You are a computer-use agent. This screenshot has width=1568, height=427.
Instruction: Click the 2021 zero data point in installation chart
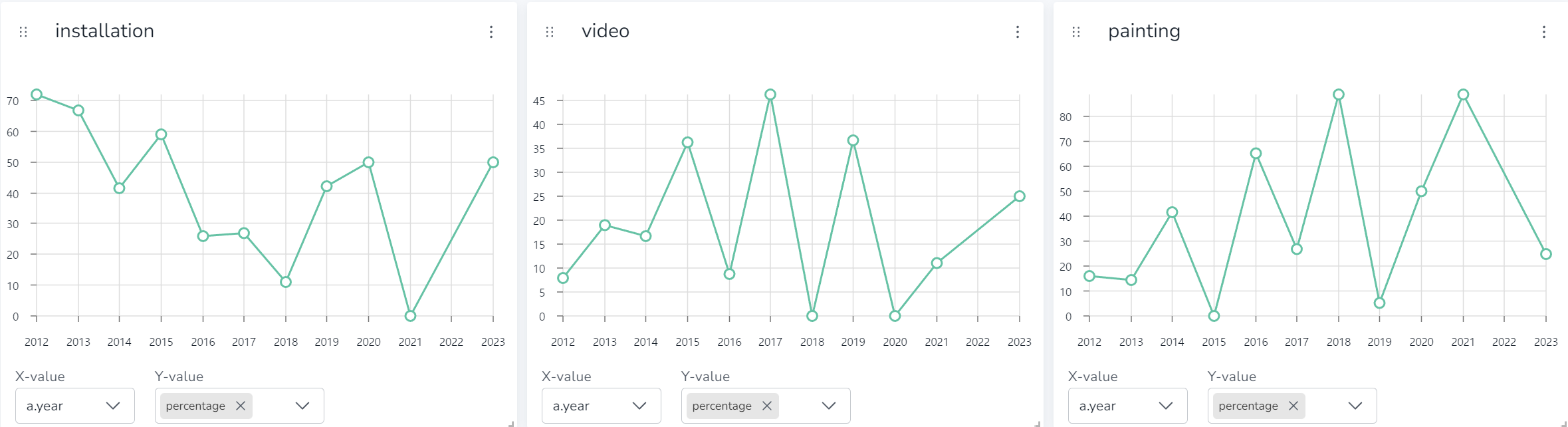point(410,316)
